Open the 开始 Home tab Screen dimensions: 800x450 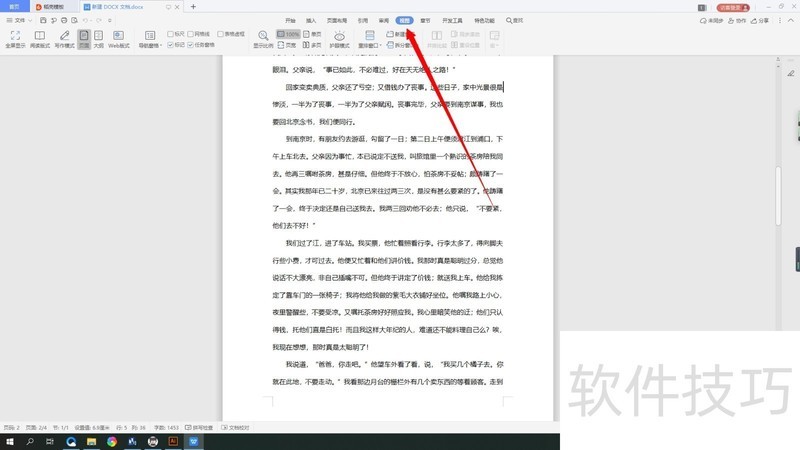coord(290,21)
